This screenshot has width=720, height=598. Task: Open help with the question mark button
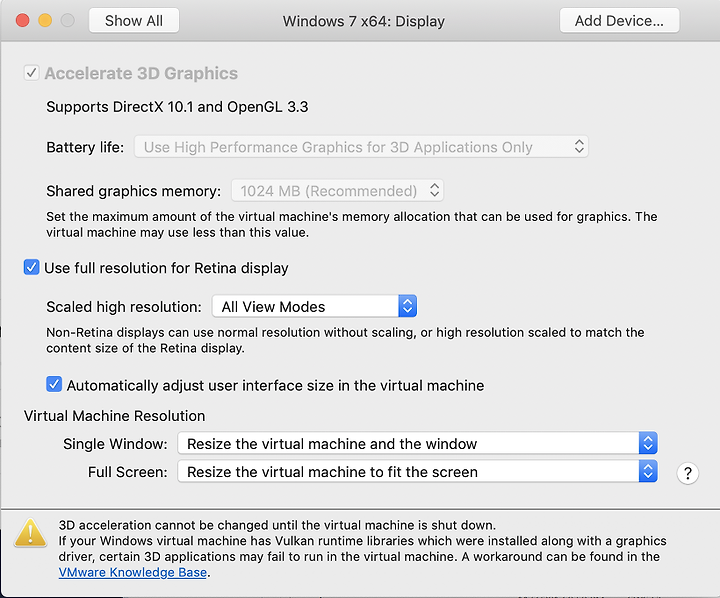[x=687, y=473]
